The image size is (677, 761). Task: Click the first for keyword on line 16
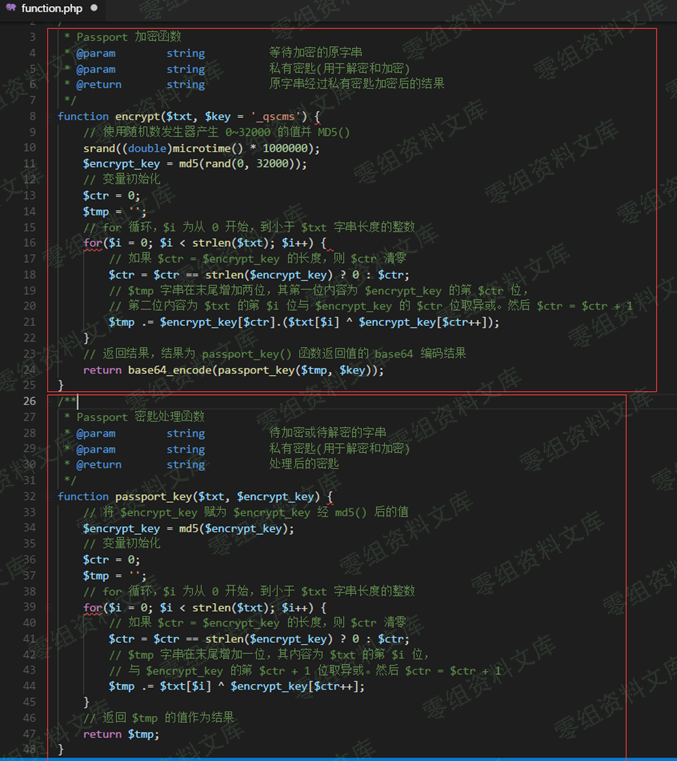[92, 243]
